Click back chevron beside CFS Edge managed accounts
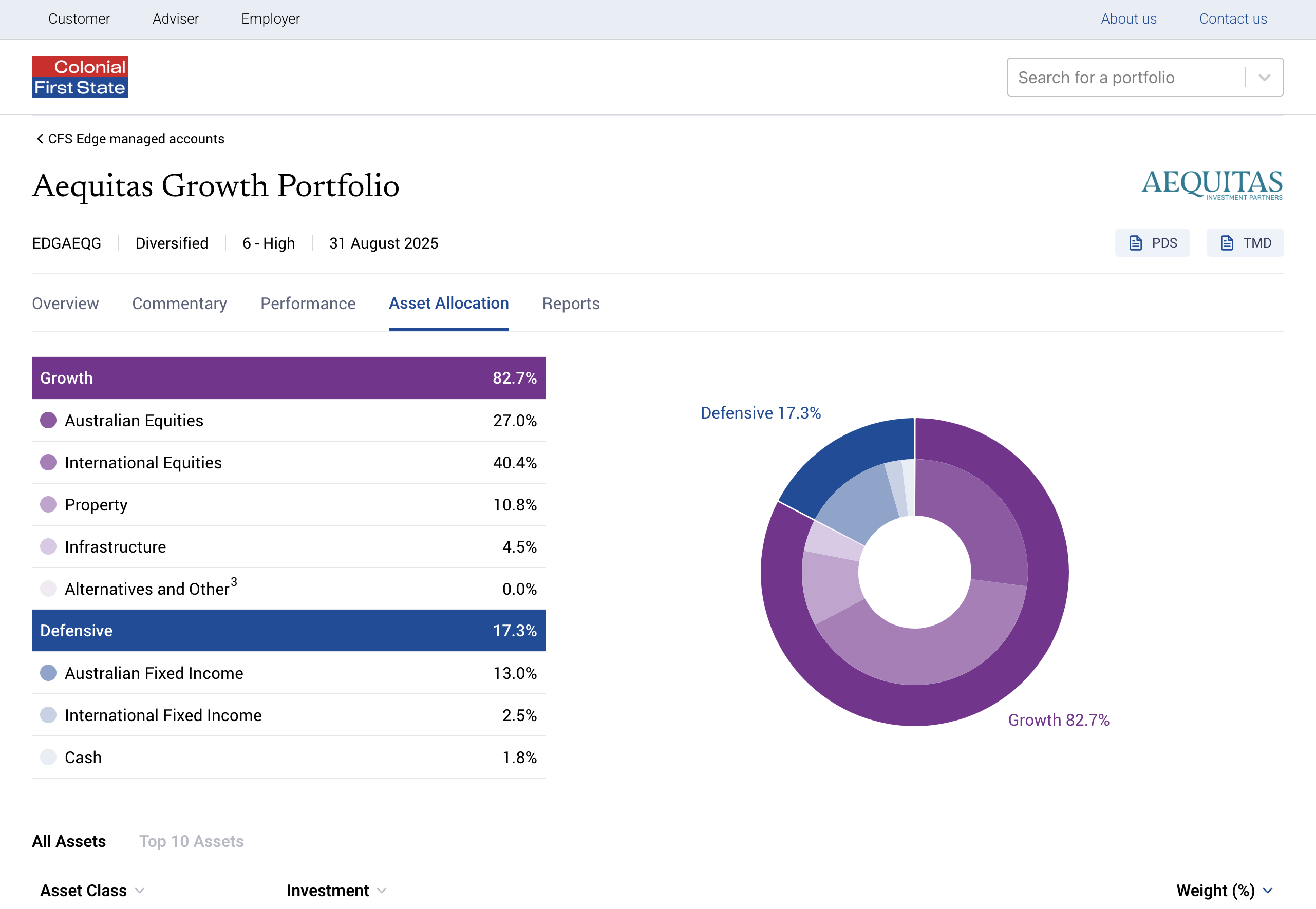This screenshot has height=909, width=1316. 40,138
